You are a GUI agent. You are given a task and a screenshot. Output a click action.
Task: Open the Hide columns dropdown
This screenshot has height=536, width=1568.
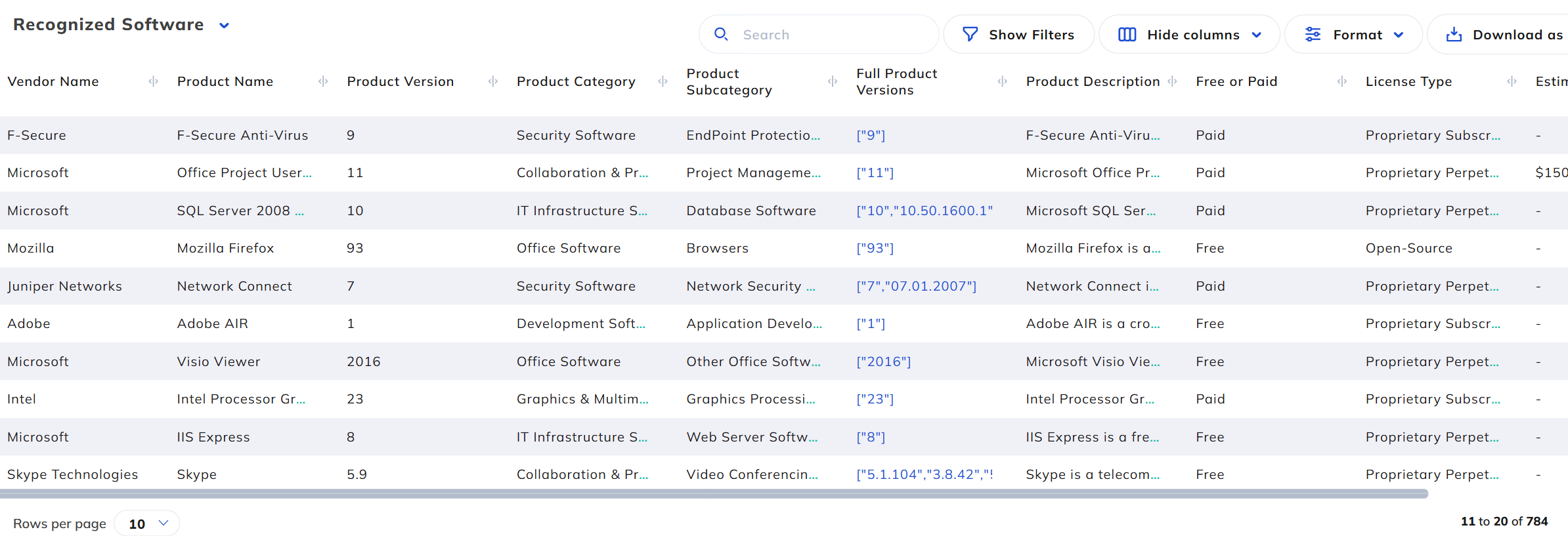(1189, 34)
